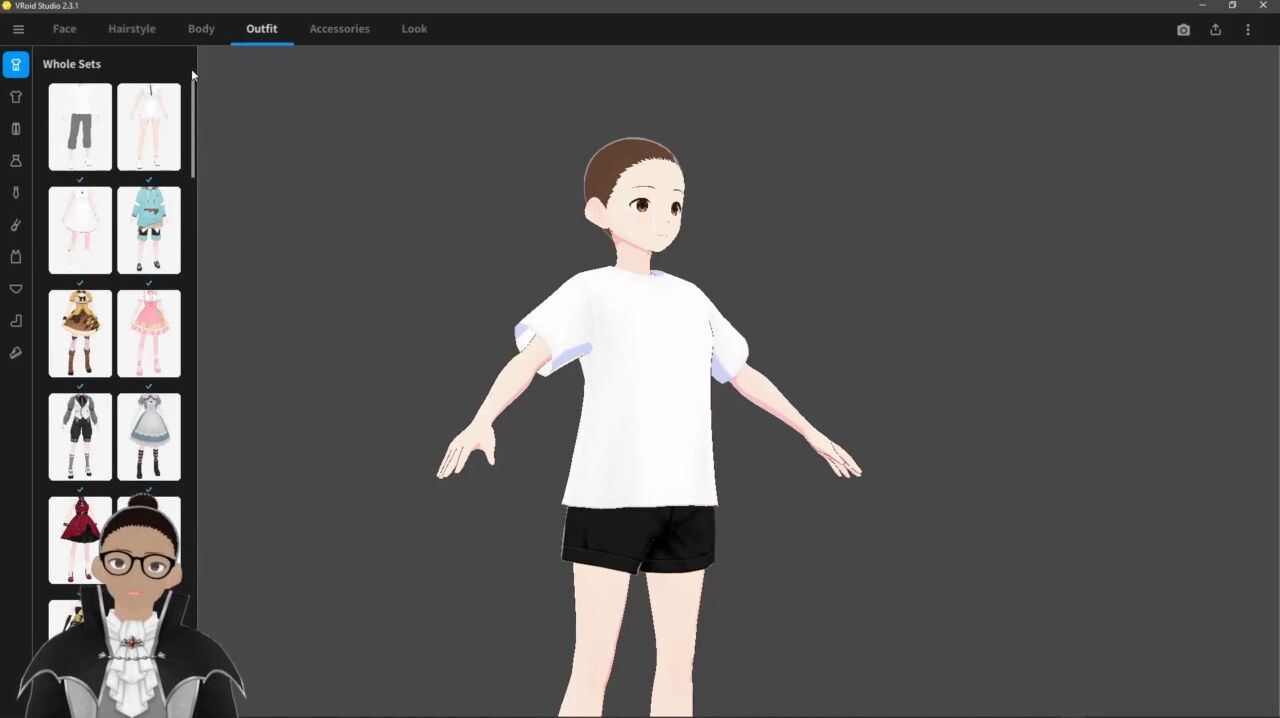
Task: Click the camera photo capture icon
Action: click(1183, 30)
